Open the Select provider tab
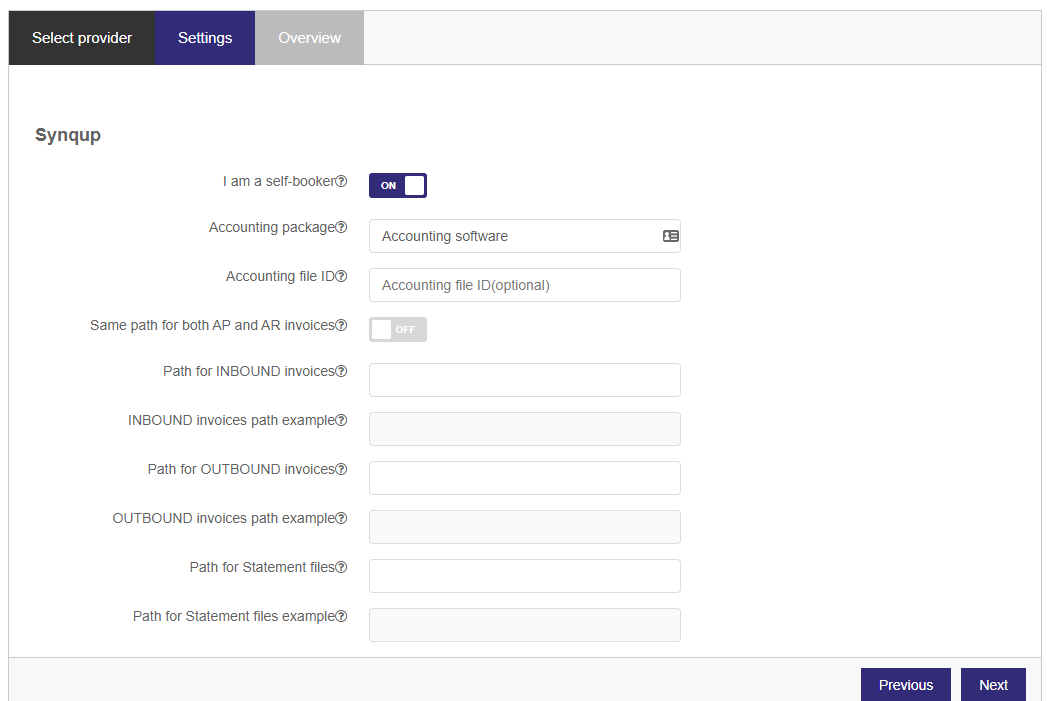This screenshot has width=1047, height=701. click(x=81, y=38)
